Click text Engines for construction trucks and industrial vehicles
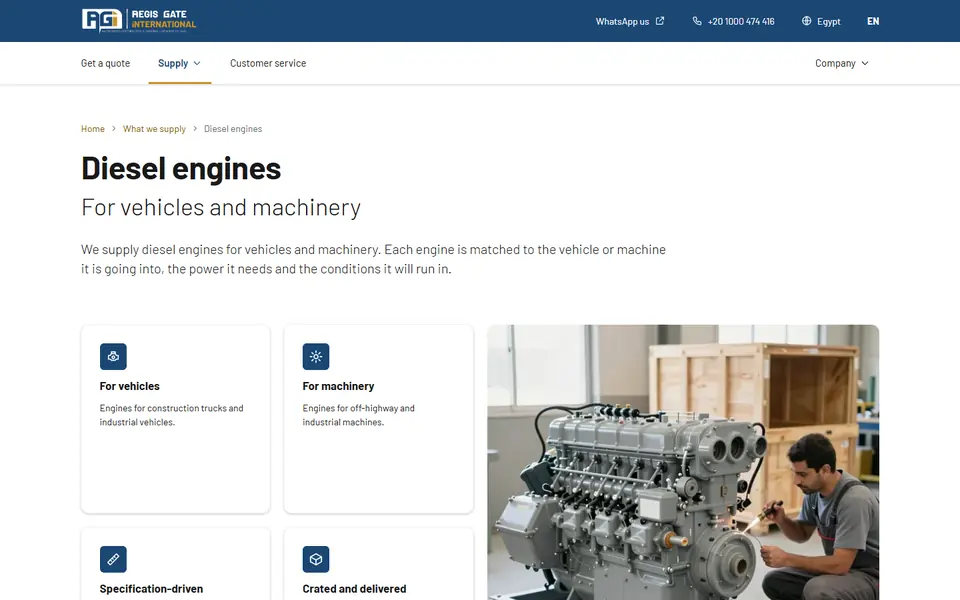Screen dimensions: 960x600 [171, 415]
